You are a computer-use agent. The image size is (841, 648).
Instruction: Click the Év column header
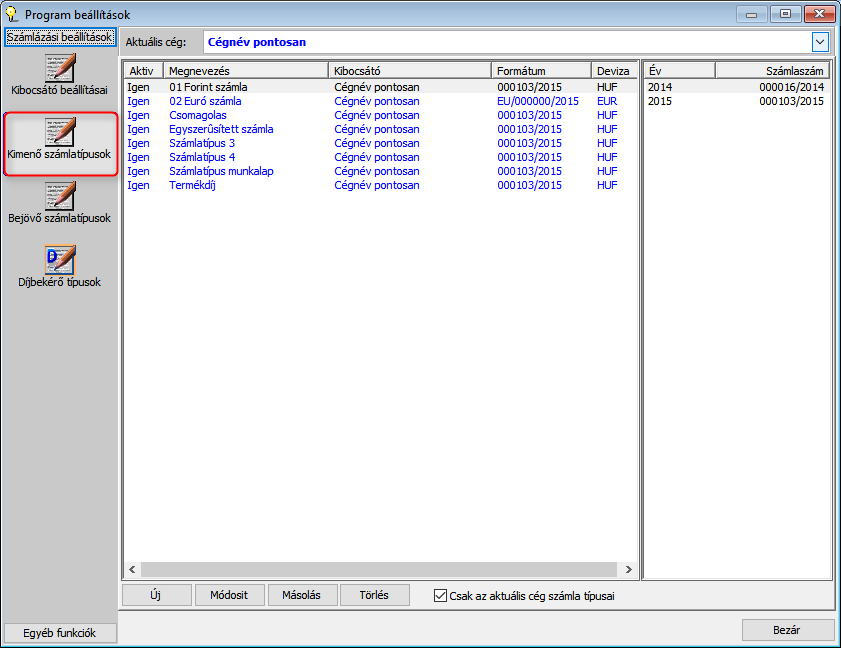pos(680,71)
